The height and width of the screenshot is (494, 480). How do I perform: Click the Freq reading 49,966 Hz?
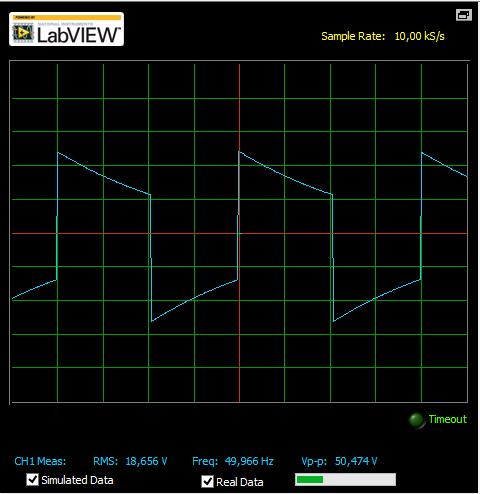click(249, 461)
